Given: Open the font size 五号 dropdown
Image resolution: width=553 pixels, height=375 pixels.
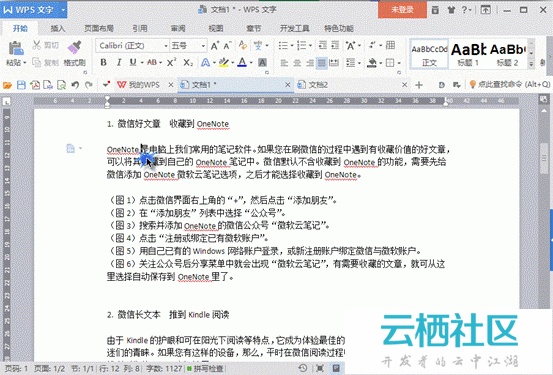Looking at the screenshot, I should click(203, 46).
